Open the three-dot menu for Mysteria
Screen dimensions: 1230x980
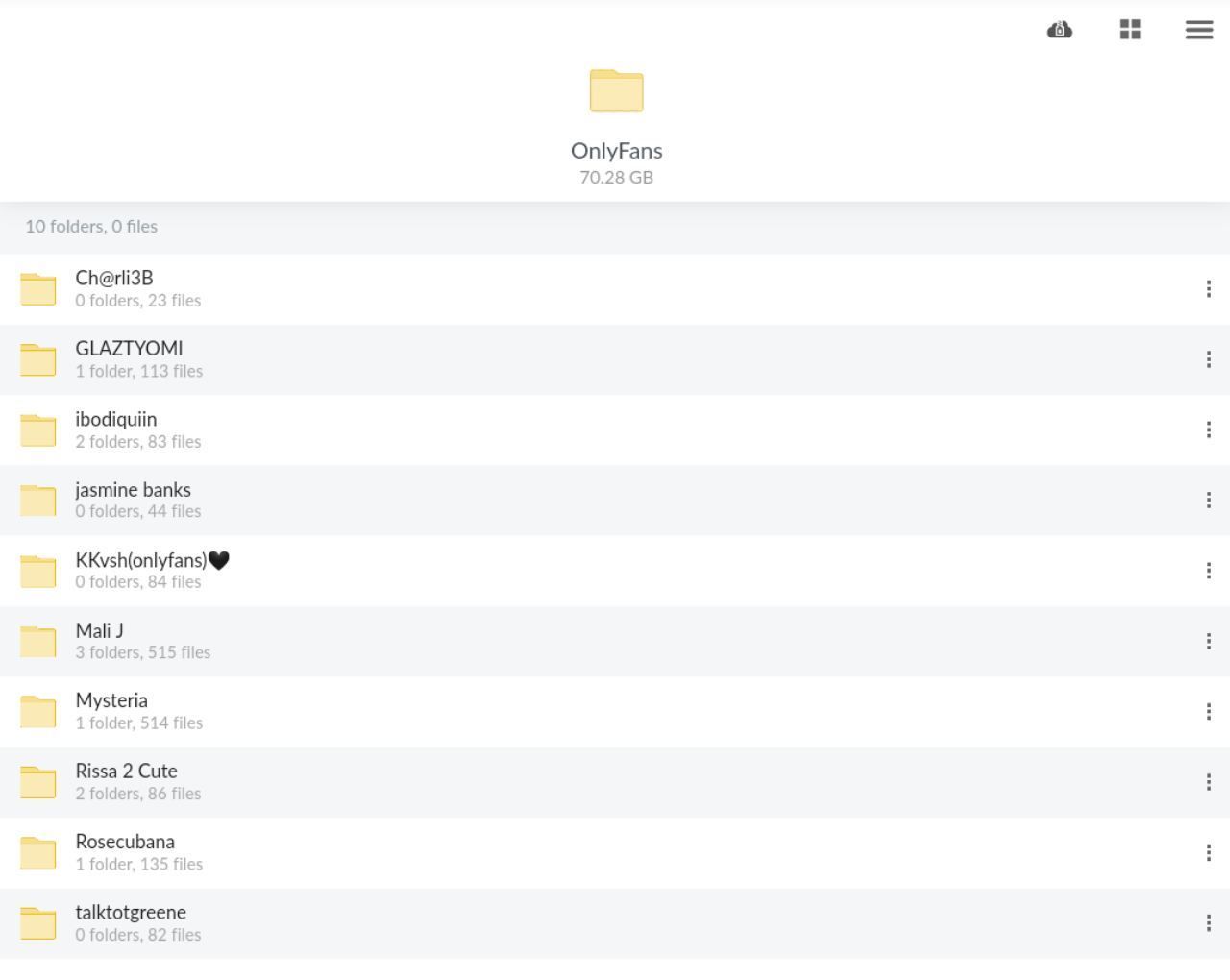tap(1208, 711)
